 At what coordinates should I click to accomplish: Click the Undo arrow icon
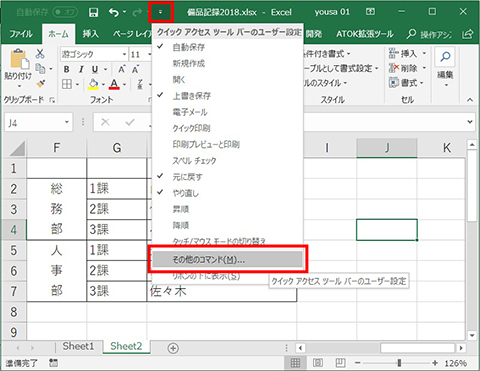coord(114,13)
